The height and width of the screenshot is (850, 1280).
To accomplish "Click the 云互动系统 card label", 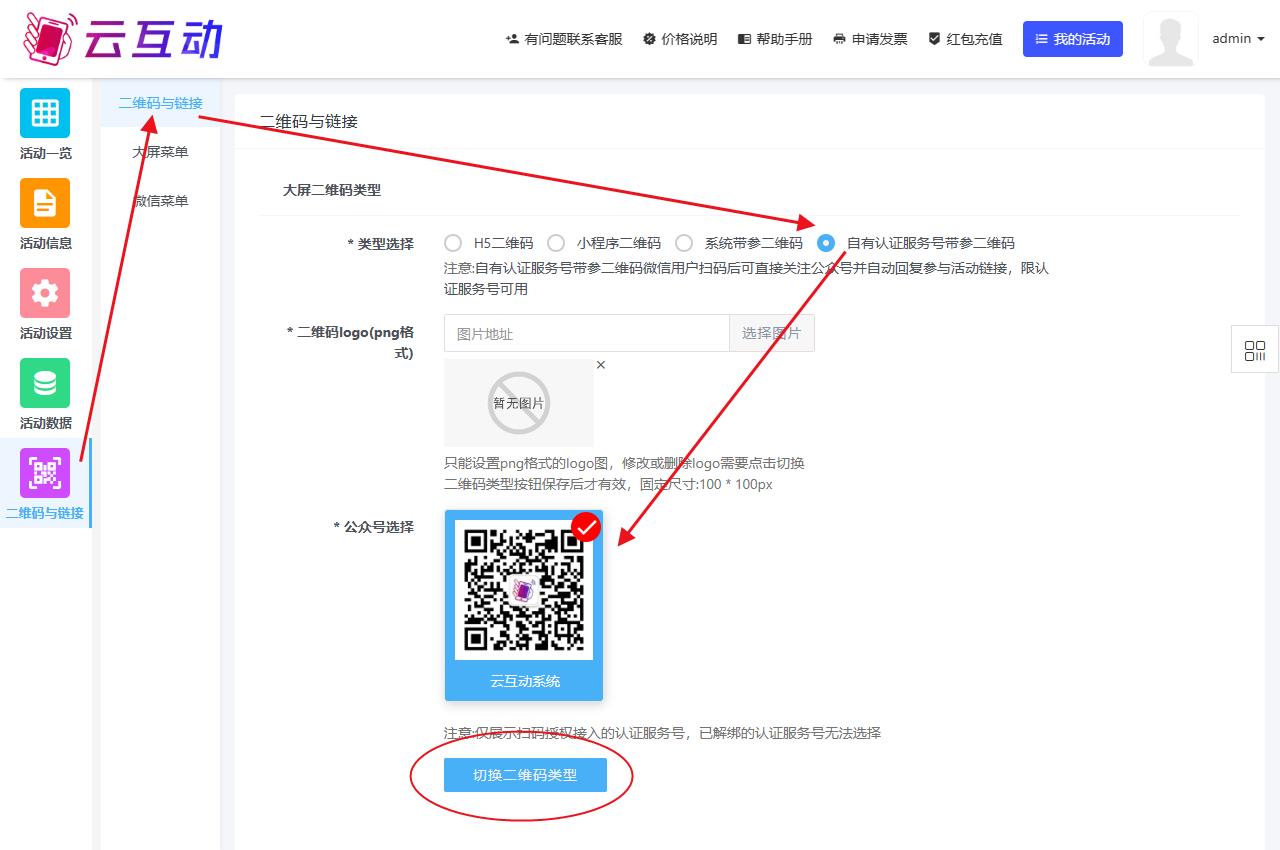I will click(x=524, y=681).
